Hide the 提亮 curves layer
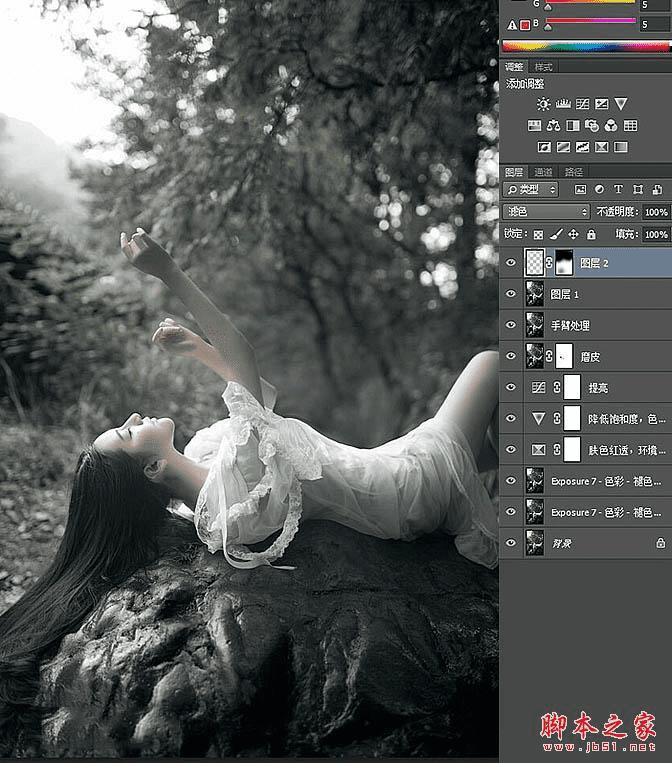 [x=511, y=387]
